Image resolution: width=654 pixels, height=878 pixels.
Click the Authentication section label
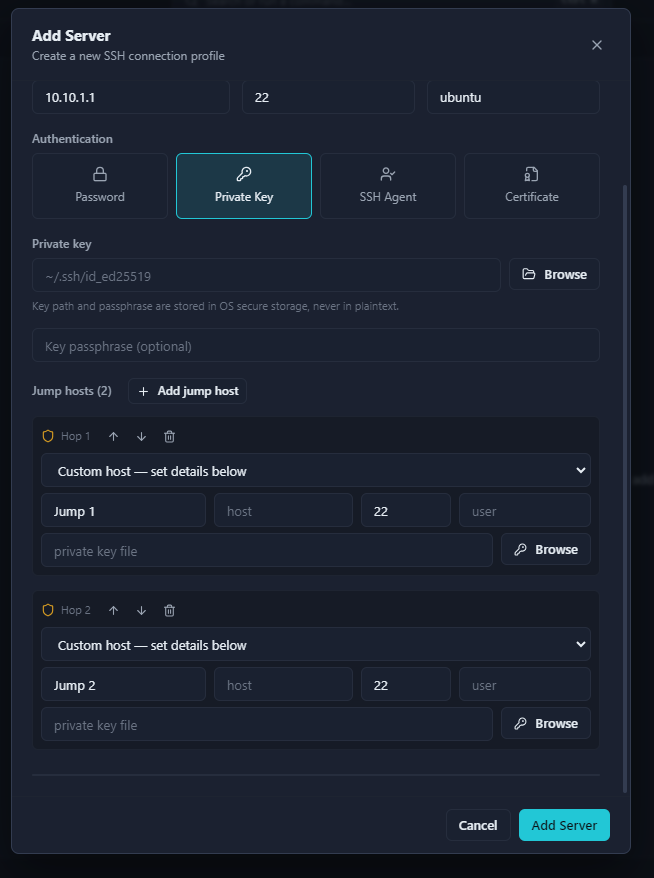click(72, 139)
